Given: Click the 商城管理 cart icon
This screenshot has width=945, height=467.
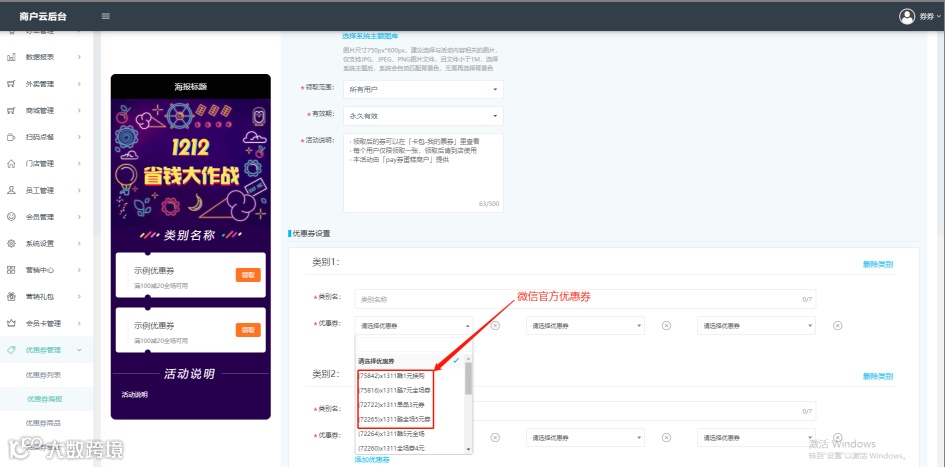Looking at the screenshot, I should tap(11, 110).
